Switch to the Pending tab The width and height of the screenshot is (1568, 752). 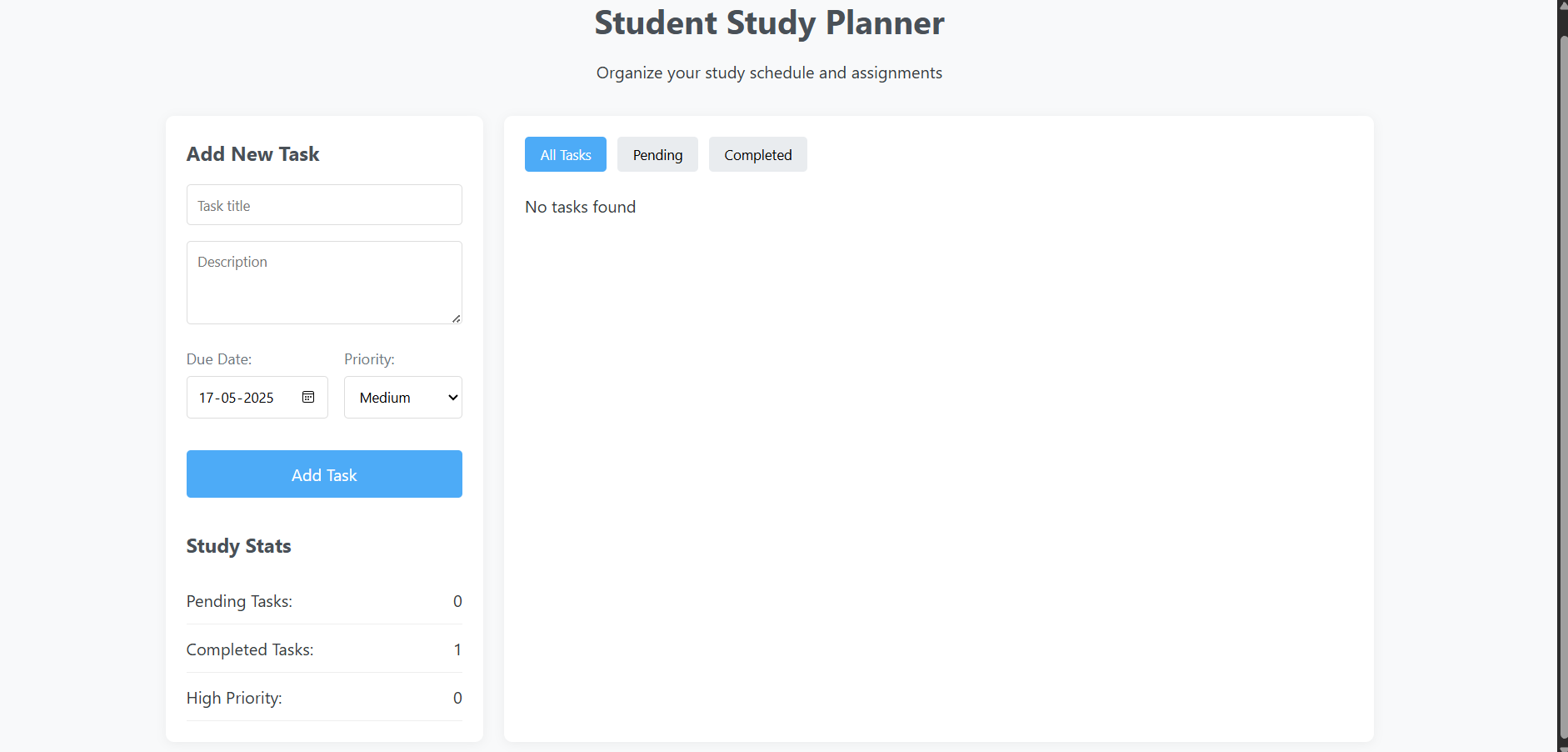657,154
